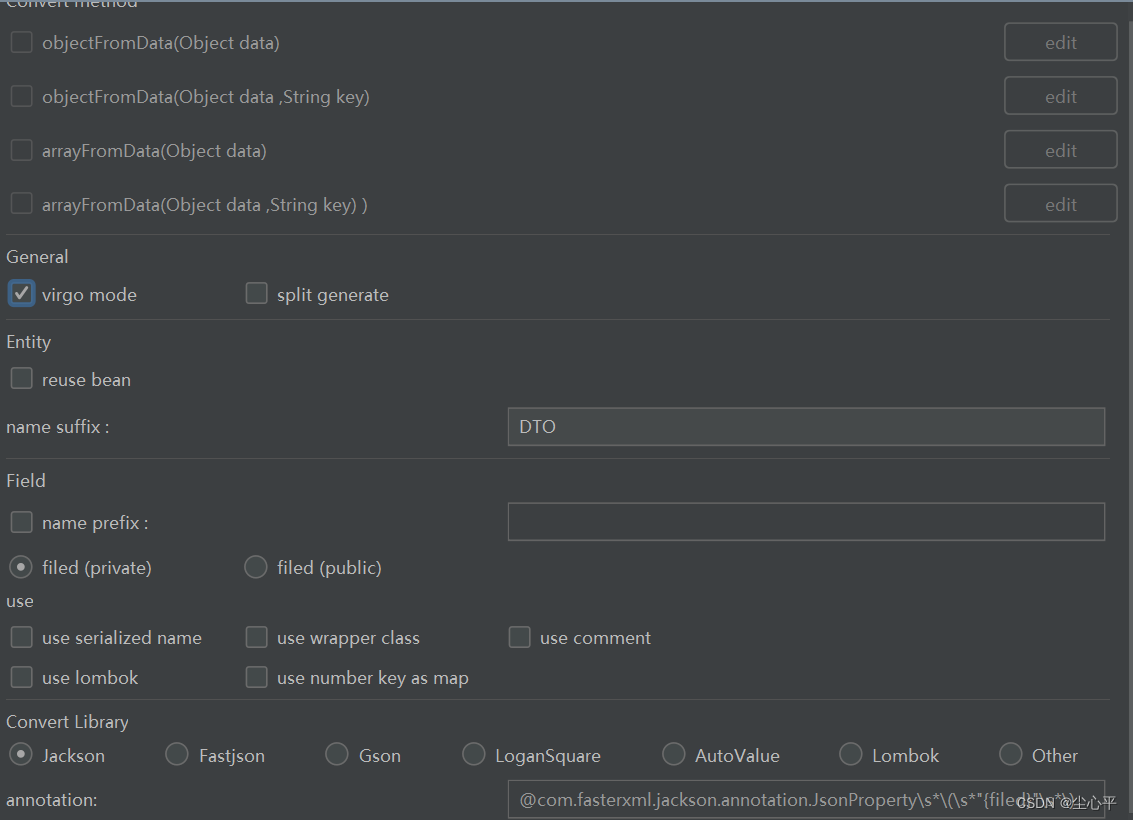
Task: Check the reuse bean option
Action: point(21,378)
